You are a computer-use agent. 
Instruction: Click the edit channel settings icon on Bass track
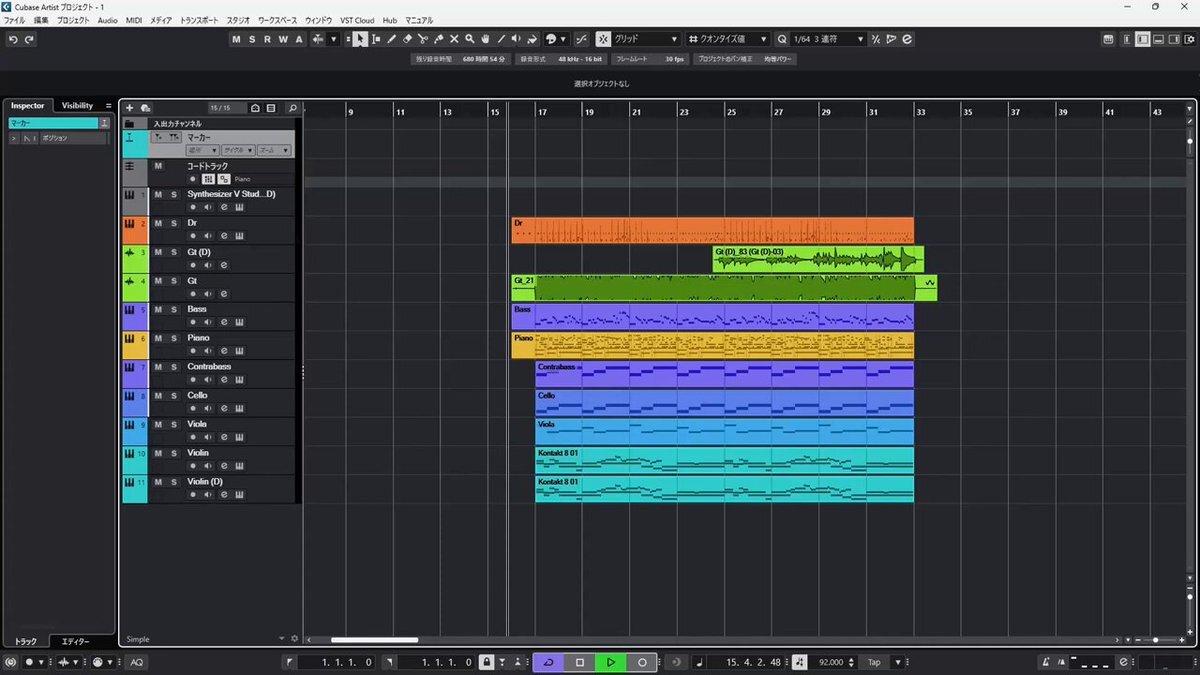click(x=224, y=322)
